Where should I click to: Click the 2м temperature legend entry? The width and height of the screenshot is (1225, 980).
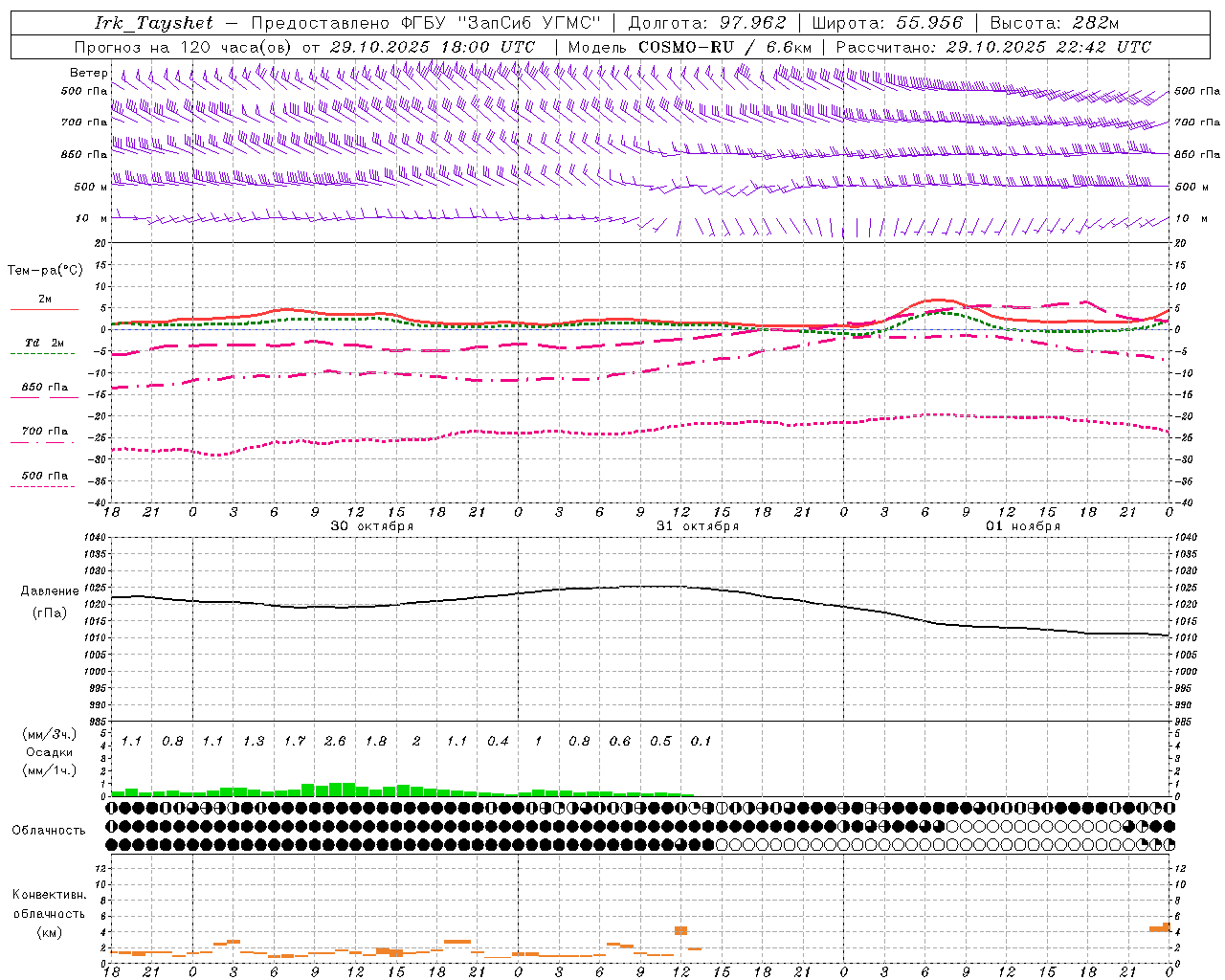[x=45, y=299]
